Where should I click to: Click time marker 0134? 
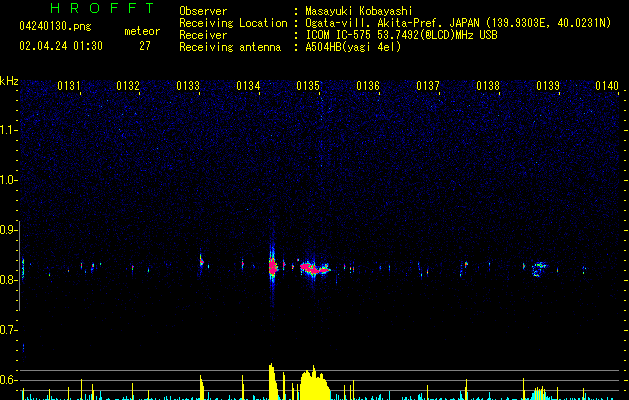point(248,86)
